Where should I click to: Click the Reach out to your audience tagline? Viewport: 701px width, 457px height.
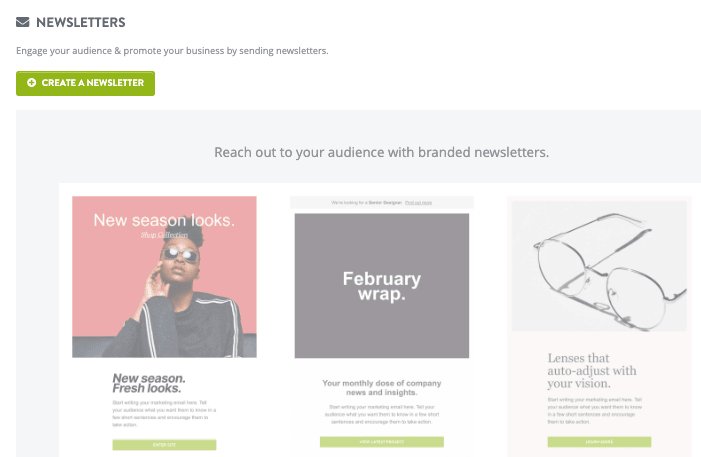click(381, 152)
